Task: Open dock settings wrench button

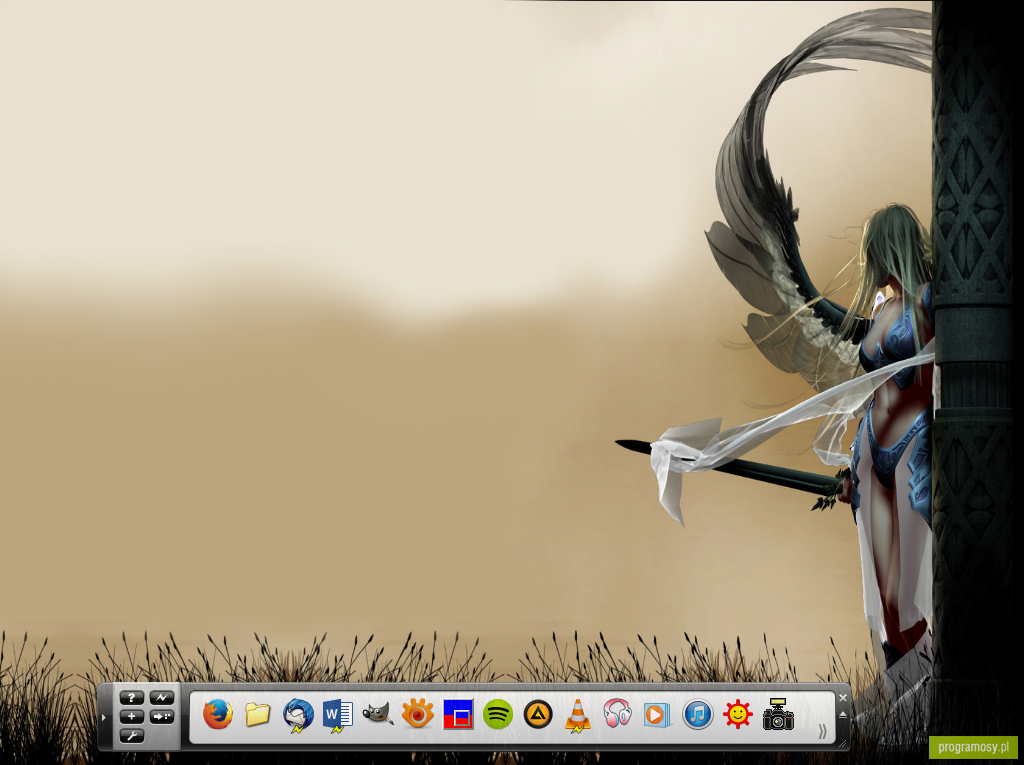Action: (131, 736)
